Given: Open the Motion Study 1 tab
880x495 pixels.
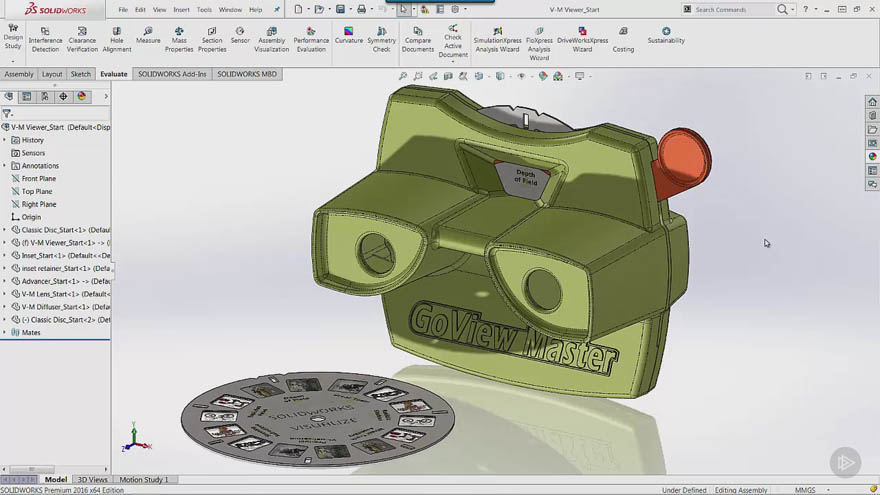Looking at the screenshot, I should 144,479.
